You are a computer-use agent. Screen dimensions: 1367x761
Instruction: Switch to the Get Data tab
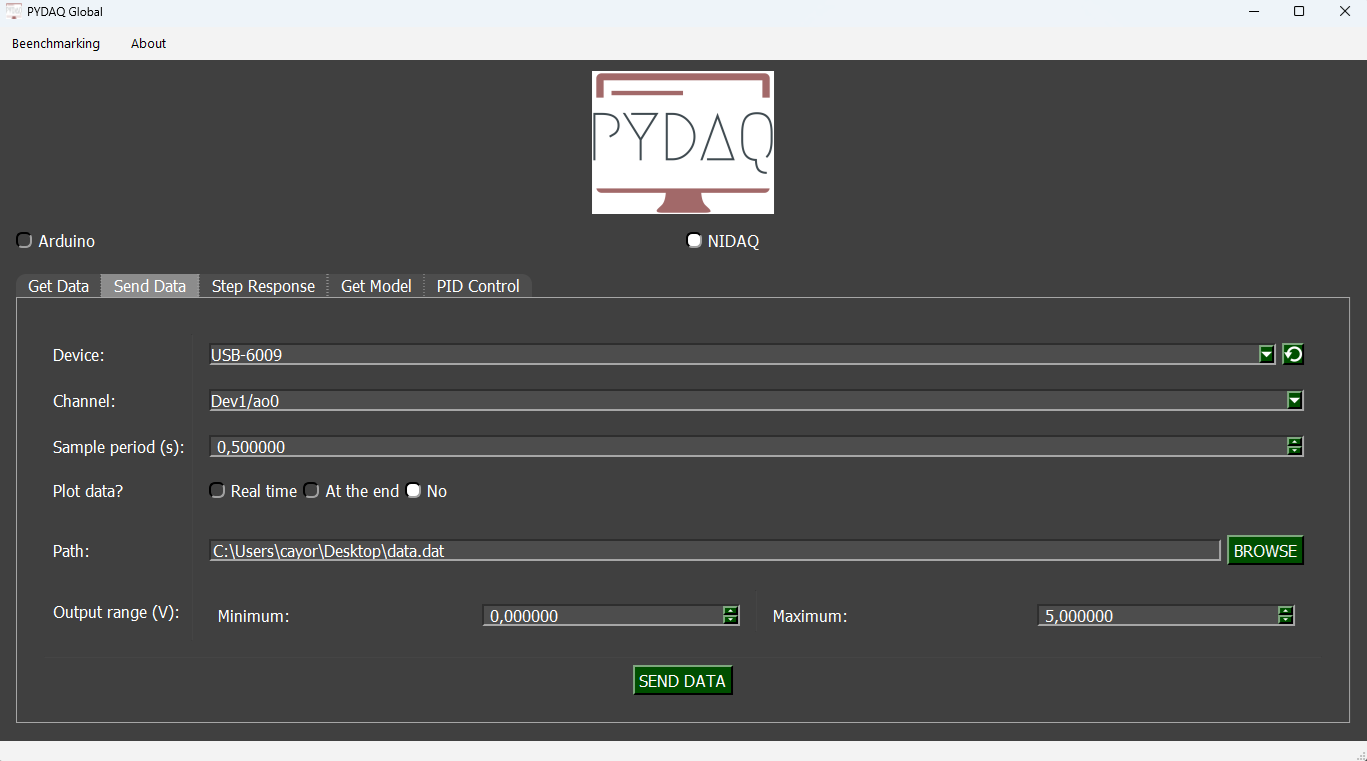pos(58,286)
